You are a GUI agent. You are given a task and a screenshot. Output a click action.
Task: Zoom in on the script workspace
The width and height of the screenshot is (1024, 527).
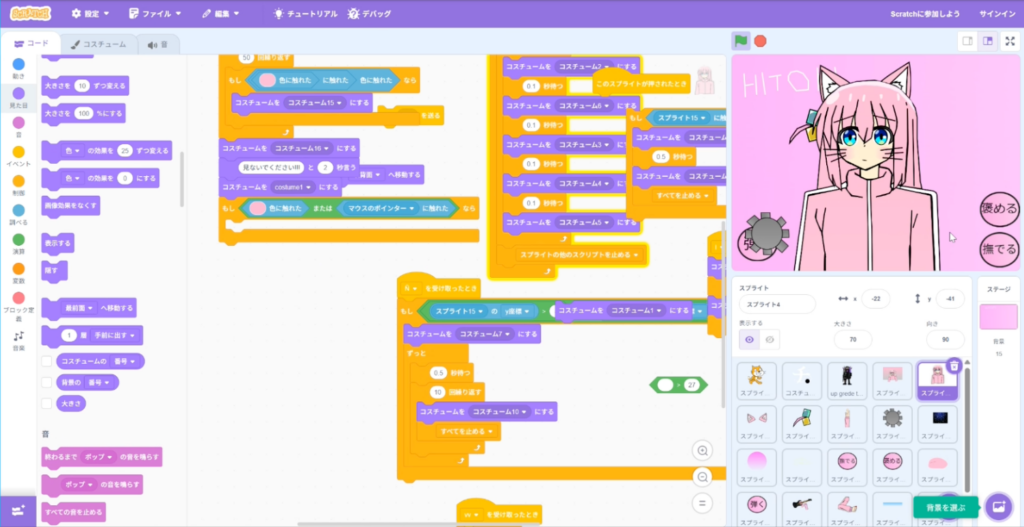tap(702, 452)
